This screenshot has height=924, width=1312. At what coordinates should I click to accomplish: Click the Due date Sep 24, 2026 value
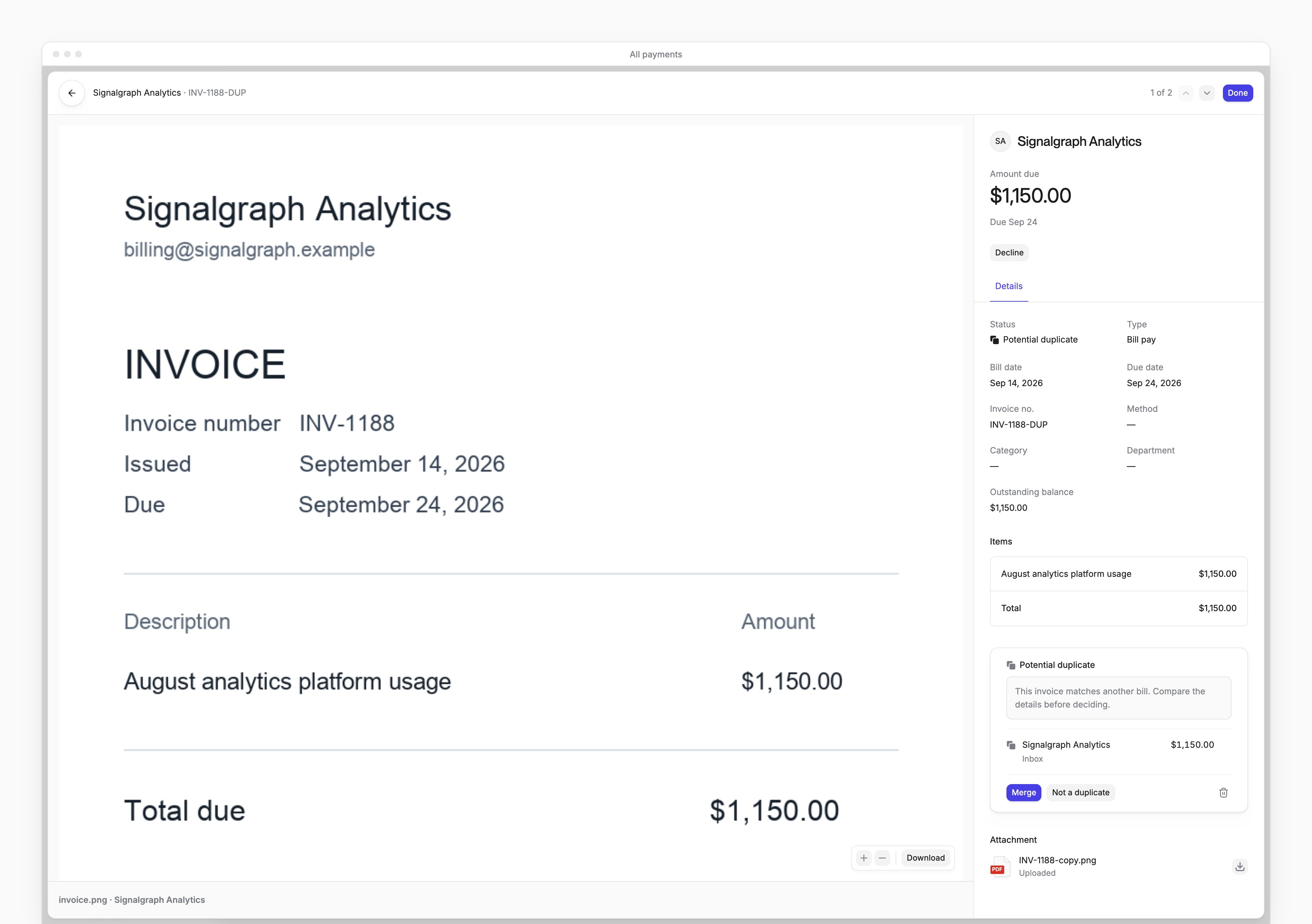1153,383
